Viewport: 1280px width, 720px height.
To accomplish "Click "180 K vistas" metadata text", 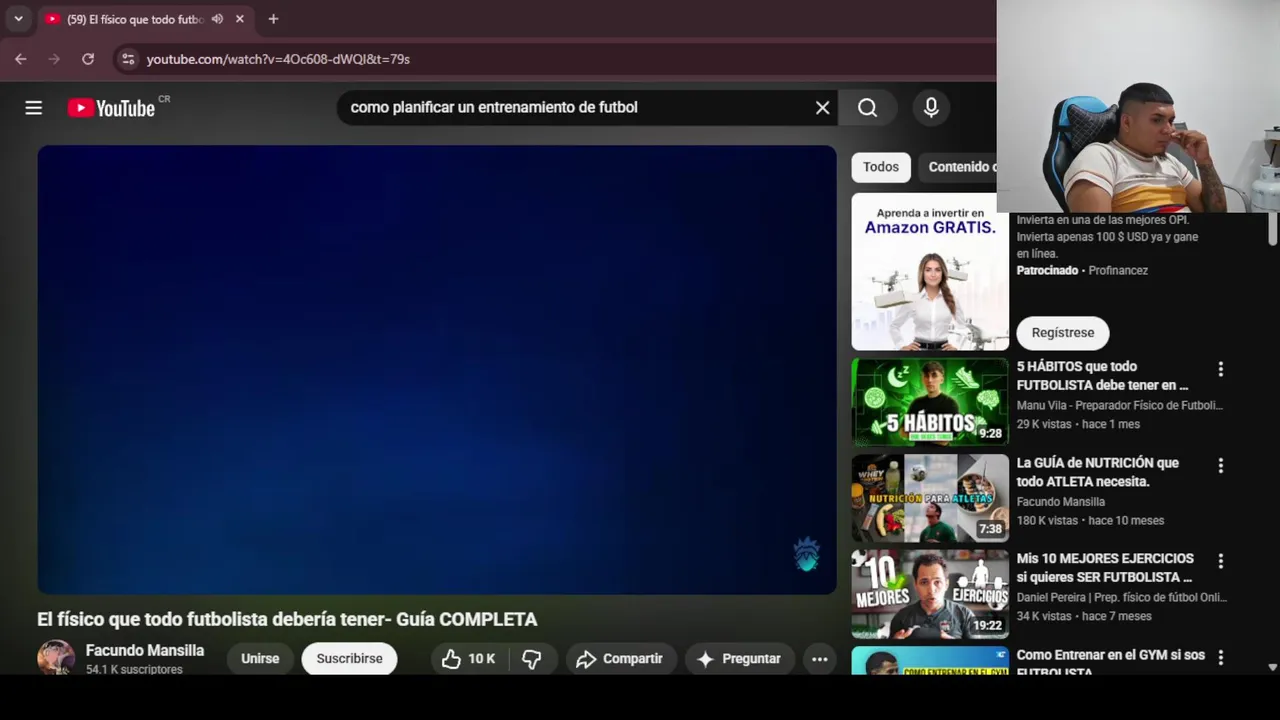I will tap(1047, 521).
